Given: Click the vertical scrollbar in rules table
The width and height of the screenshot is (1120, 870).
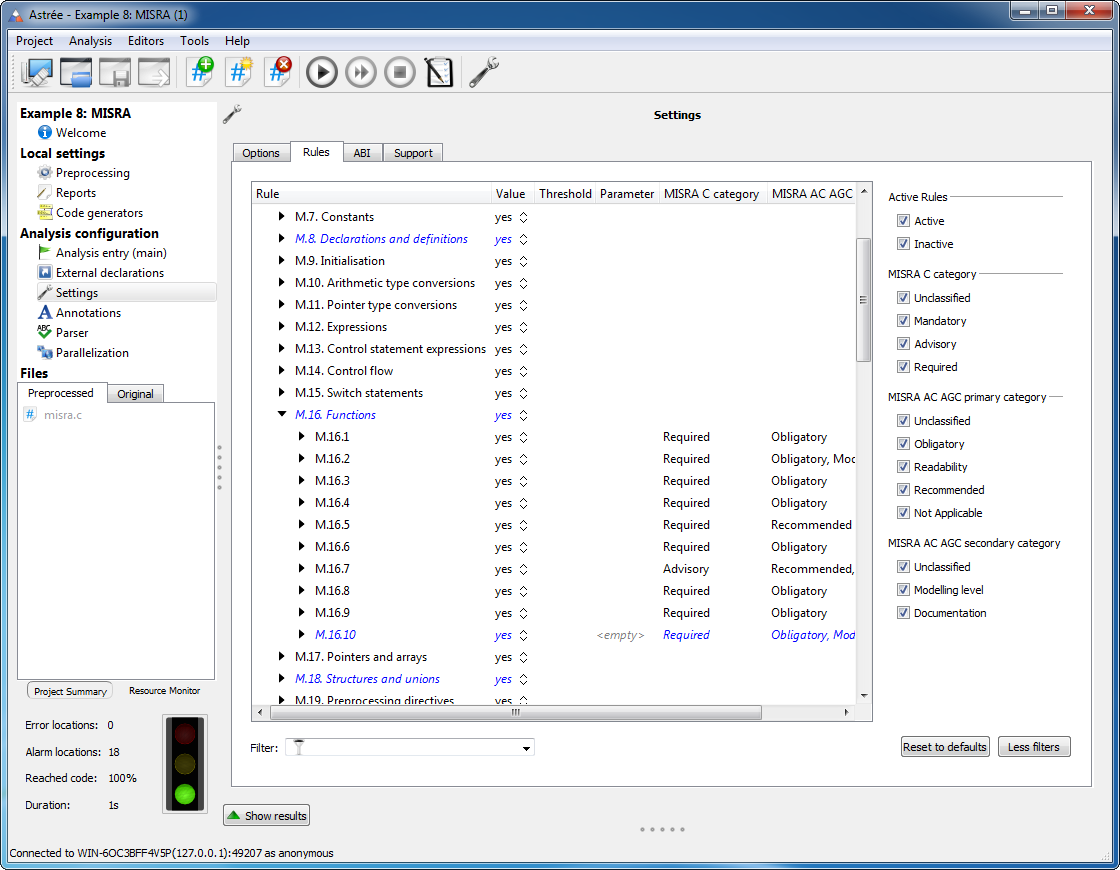Looking at the screenshot, I should [864, 300].
